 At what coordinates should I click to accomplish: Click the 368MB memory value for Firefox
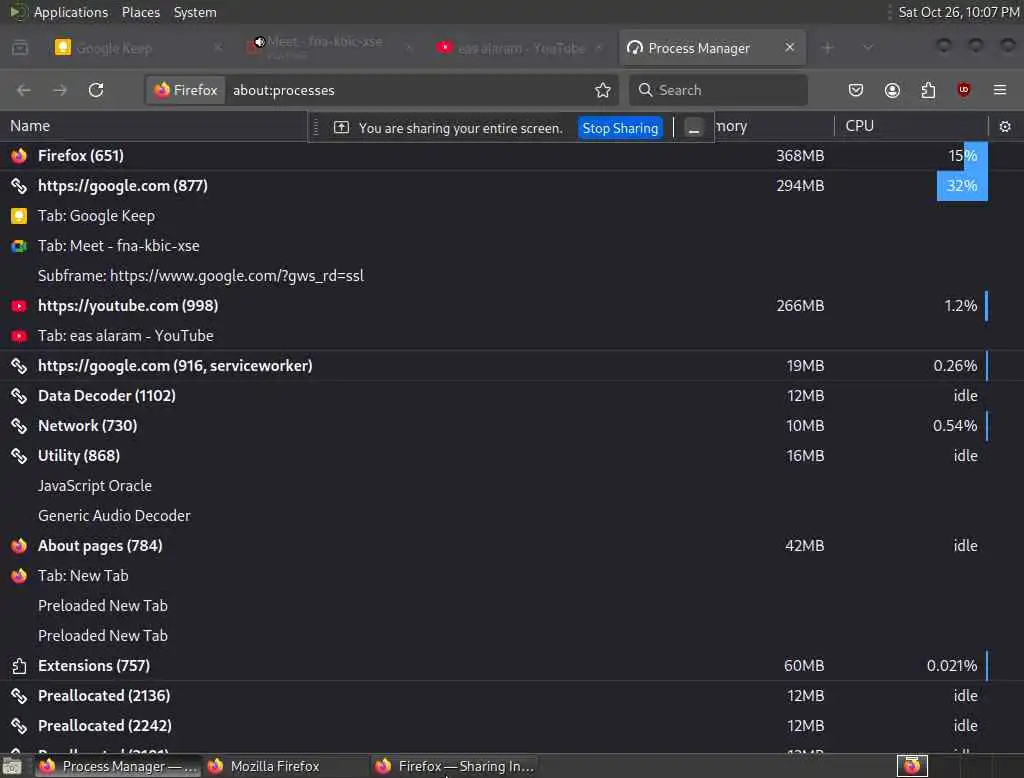(x=800, y=155)
